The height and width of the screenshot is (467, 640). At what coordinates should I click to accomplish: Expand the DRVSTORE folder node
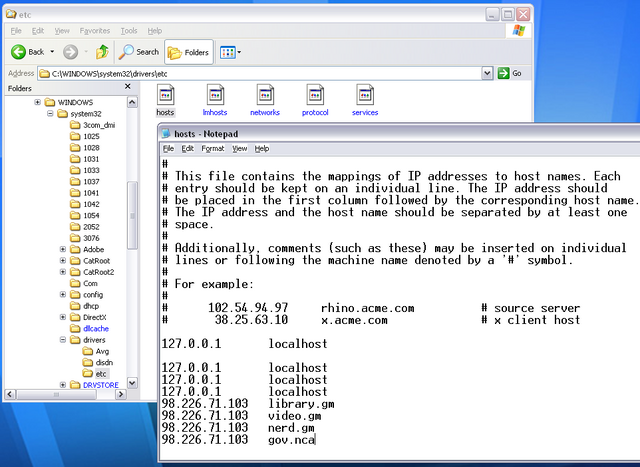point(63,385)
